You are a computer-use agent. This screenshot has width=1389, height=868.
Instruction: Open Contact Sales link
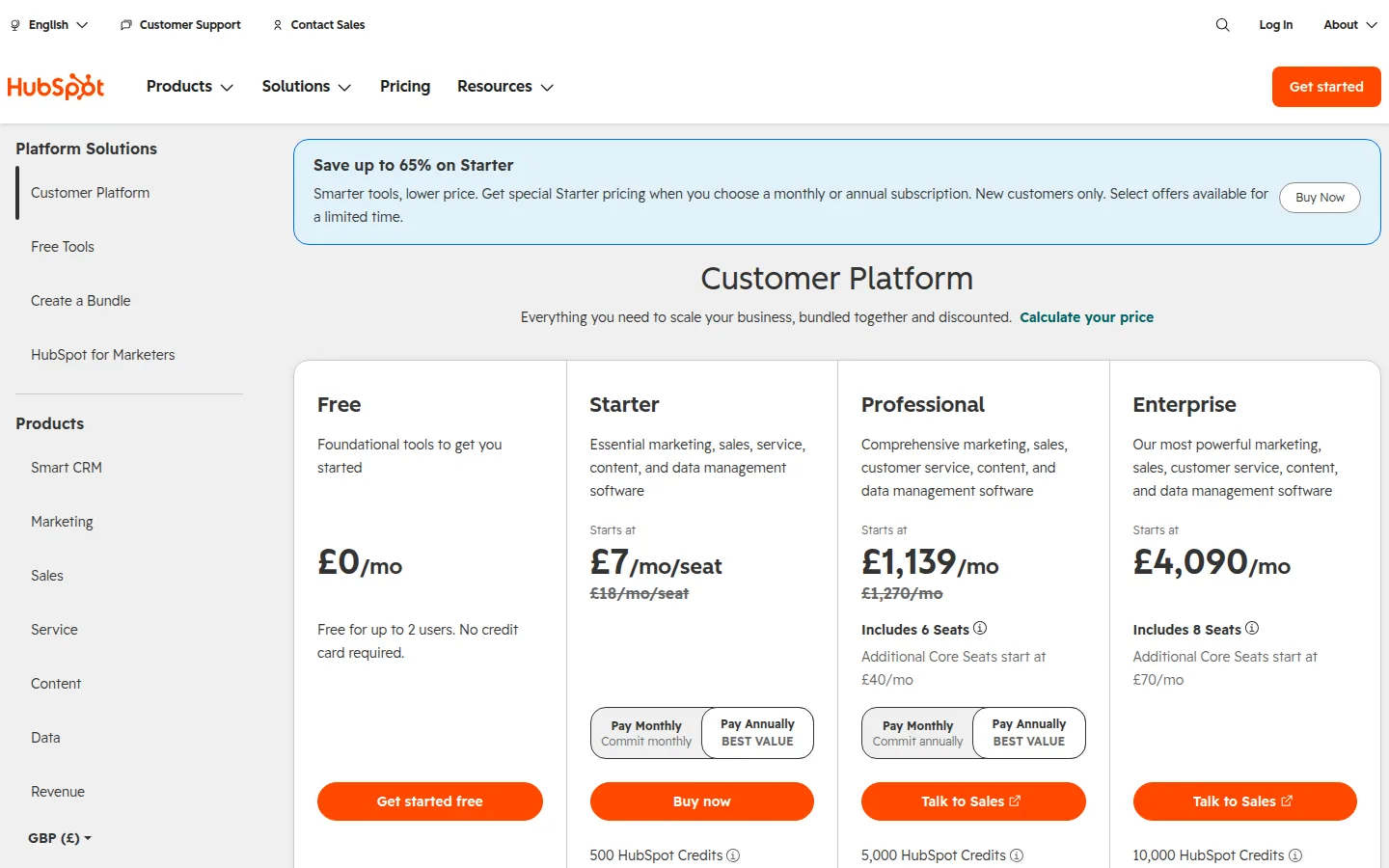click(x=318, y=25)
